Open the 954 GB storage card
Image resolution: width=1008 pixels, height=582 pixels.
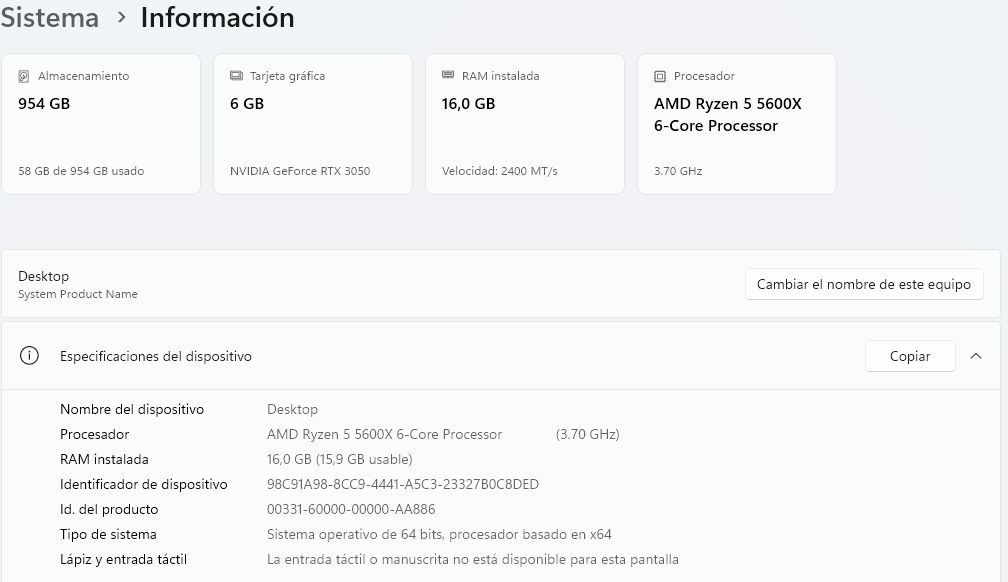point(101,124)
